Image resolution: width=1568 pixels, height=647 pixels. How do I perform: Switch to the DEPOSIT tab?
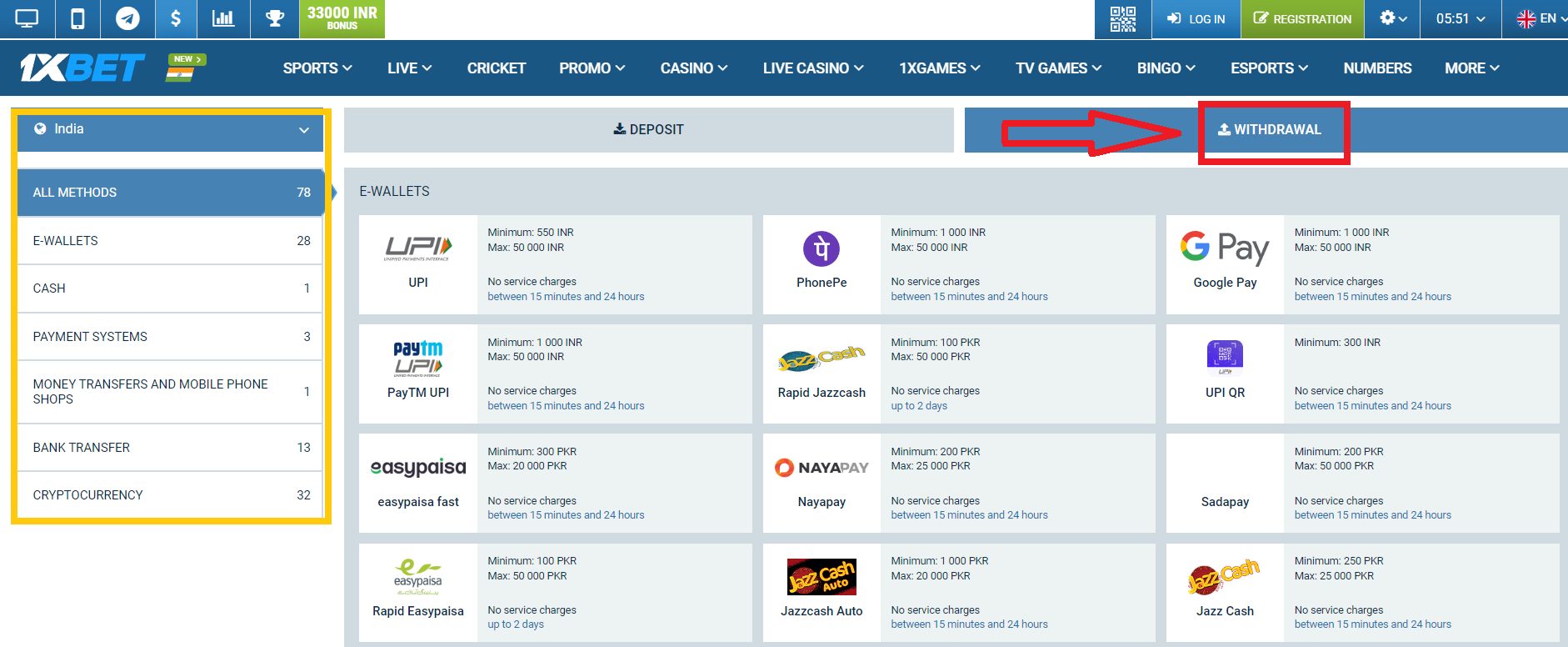(648, 130)
